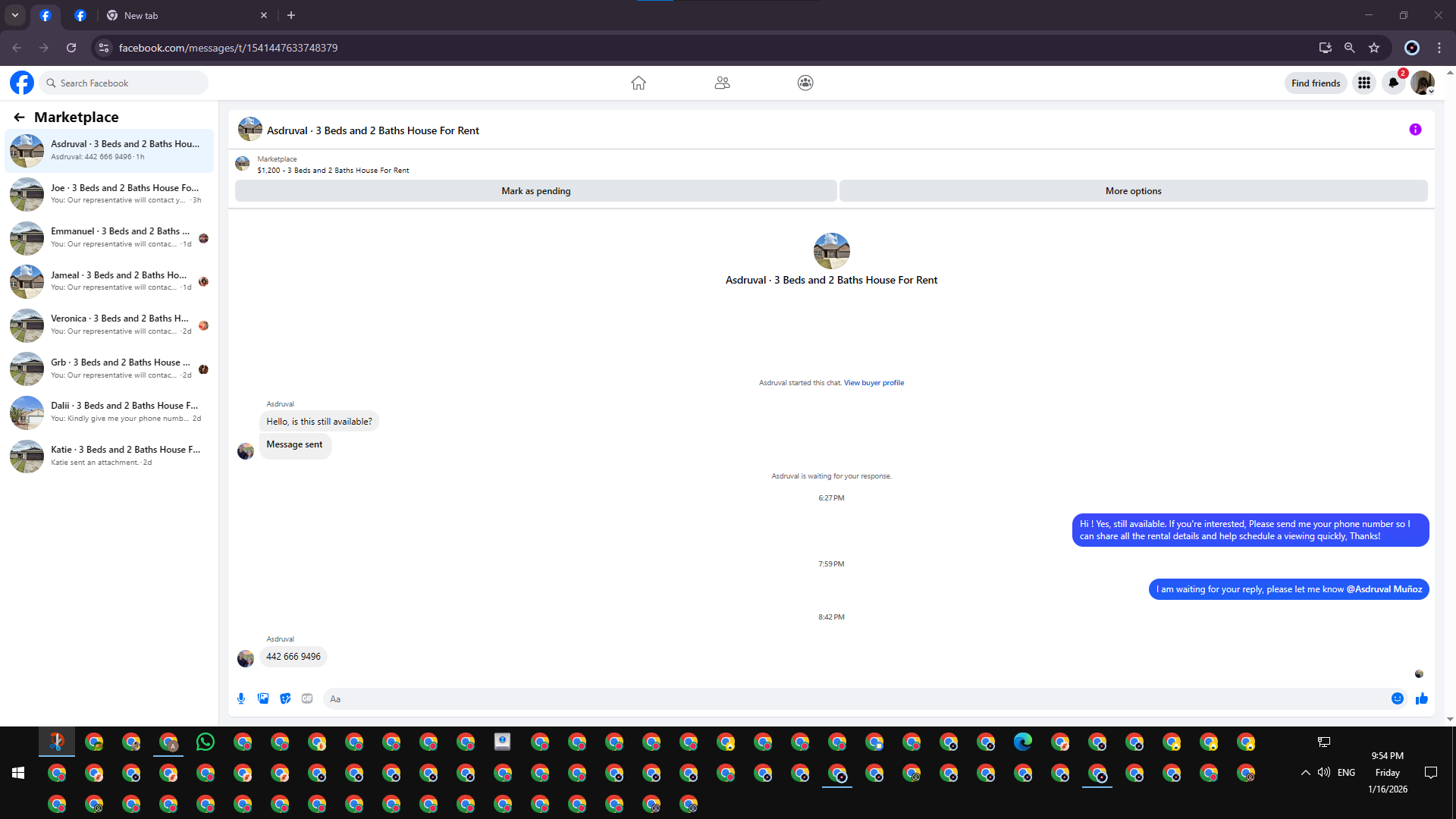Open conversation information purple icon
This screenshot has width=1456, height=819.
coord(1415,130)
